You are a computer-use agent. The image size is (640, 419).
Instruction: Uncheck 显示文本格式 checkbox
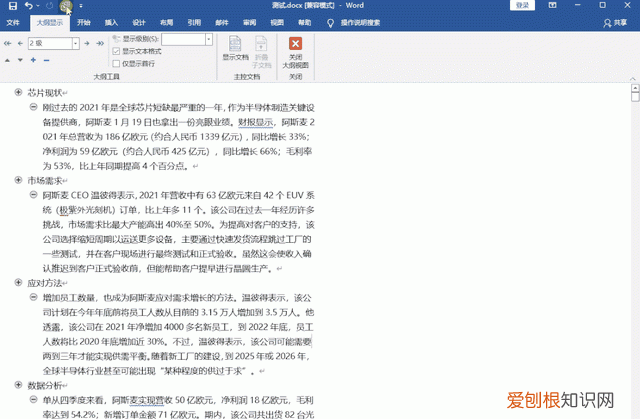point(116,51)
